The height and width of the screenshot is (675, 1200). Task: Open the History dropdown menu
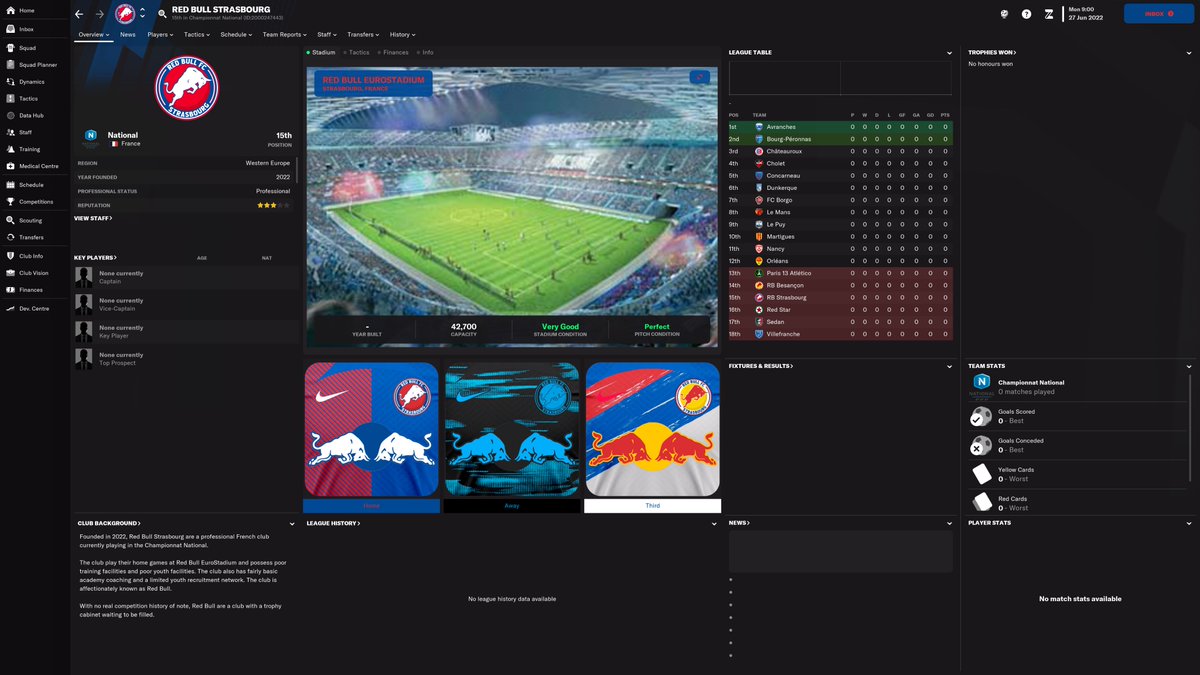[x=402, y=34]
